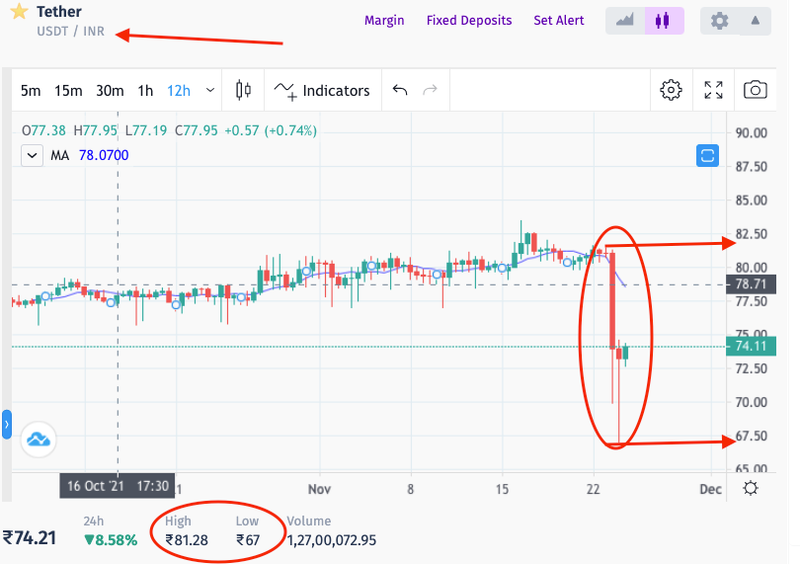Screen dimensions: 800x564
Task: Open the Margin link
Action: click(x=384, y=20)
